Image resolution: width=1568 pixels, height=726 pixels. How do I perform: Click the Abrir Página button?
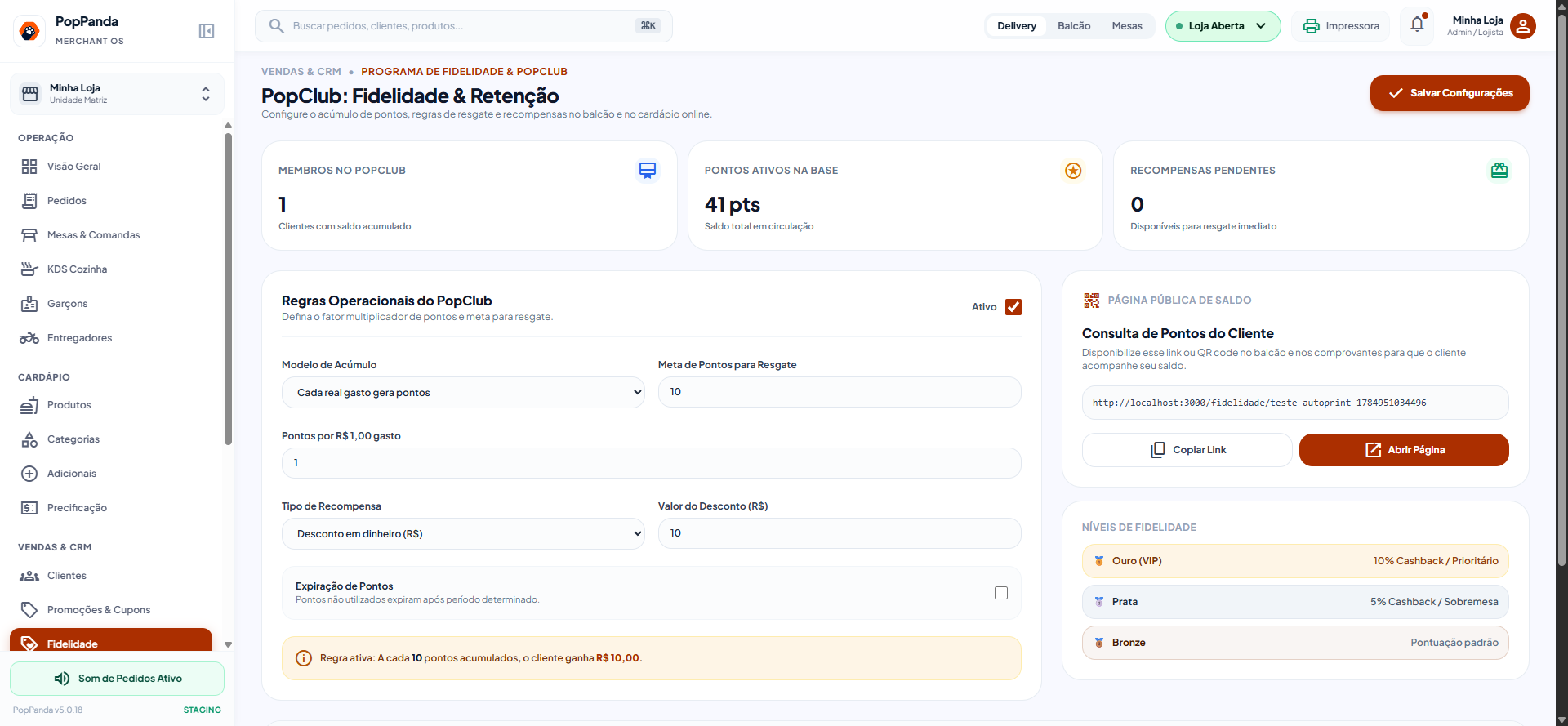(x=1404, y=450)
